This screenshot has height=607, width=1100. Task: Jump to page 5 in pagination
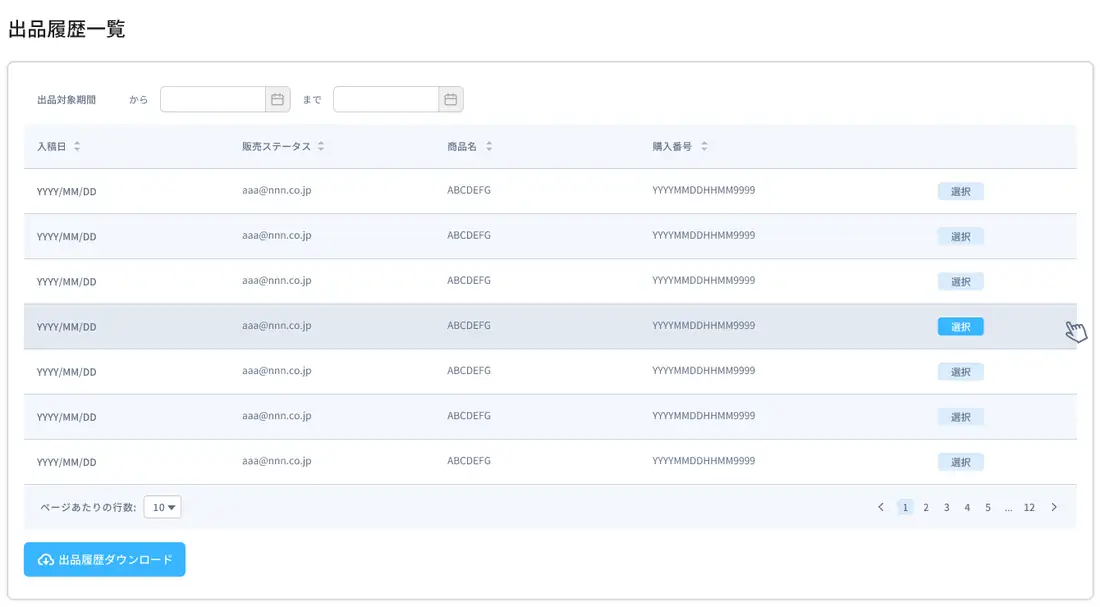[x=988, y=507]
